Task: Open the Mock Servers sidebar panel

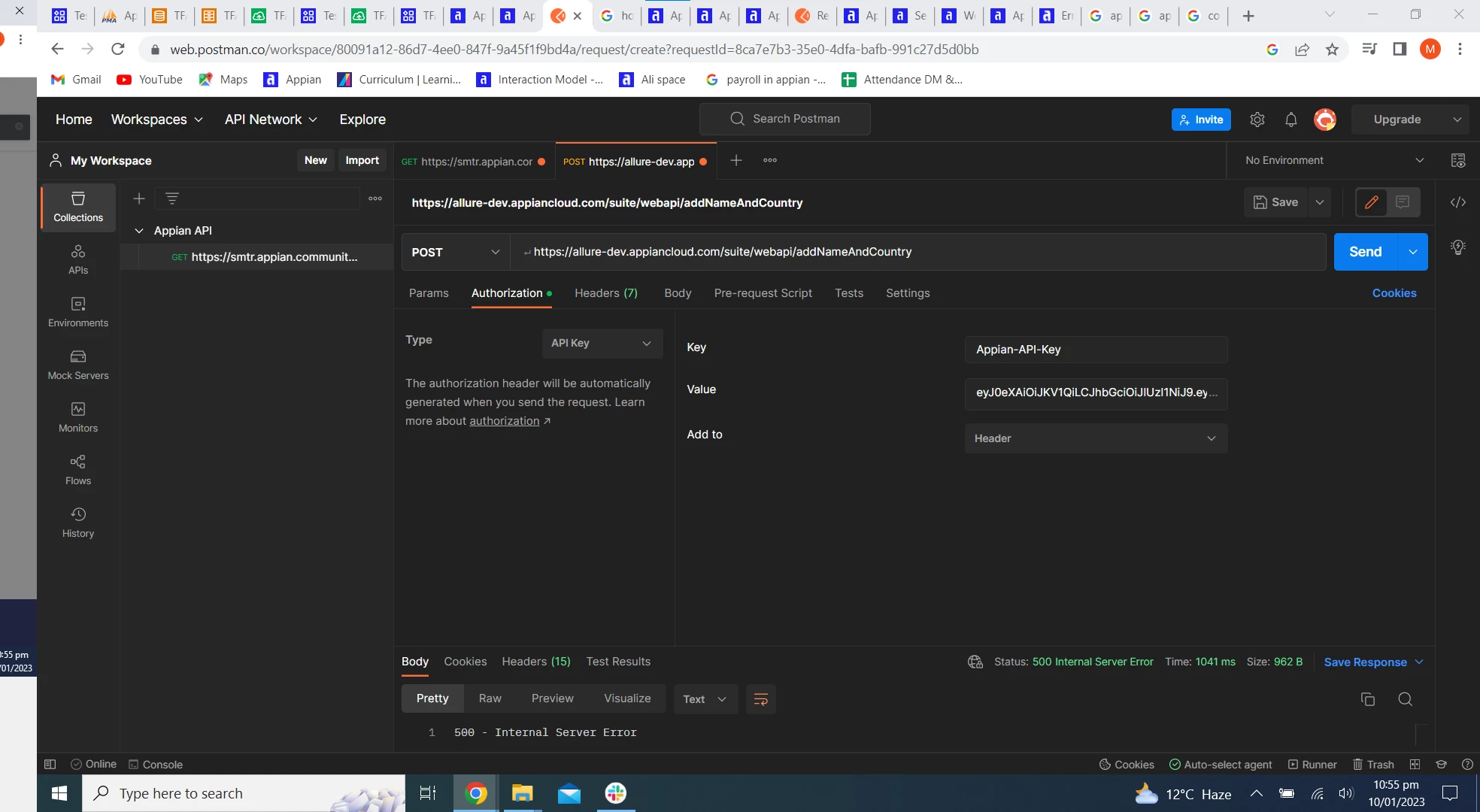Action: (78, 365)
